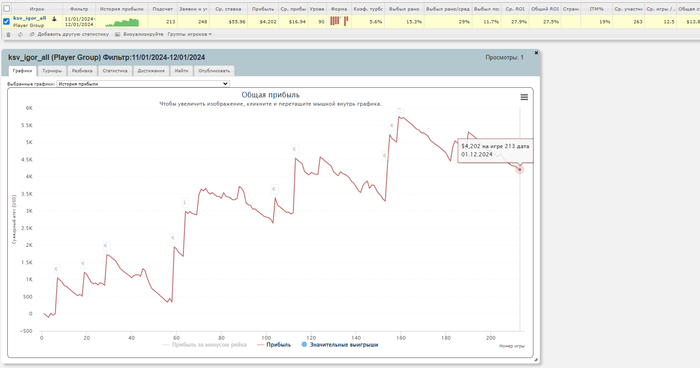Toggle the Прибыль series in the chart legend
Viewport: 700px width, 368px height.
pos(274,344)
